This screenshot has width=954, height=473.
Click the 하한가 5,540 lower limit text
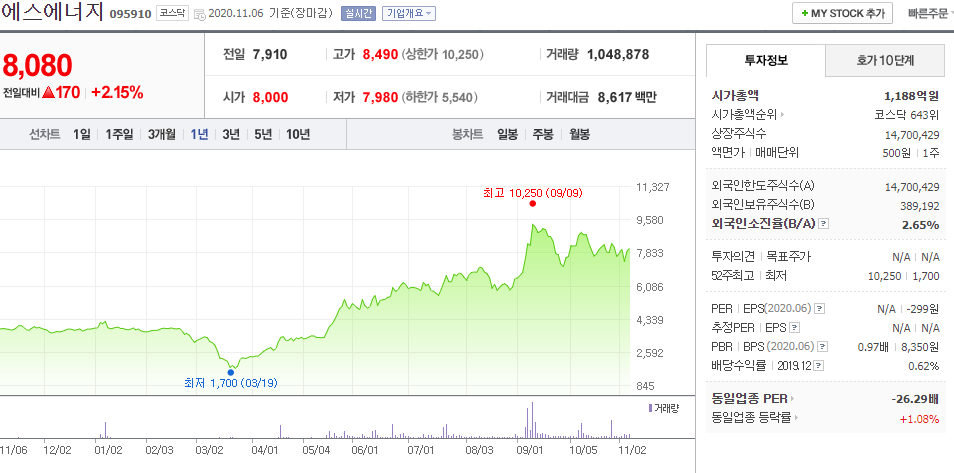point(440,97)
